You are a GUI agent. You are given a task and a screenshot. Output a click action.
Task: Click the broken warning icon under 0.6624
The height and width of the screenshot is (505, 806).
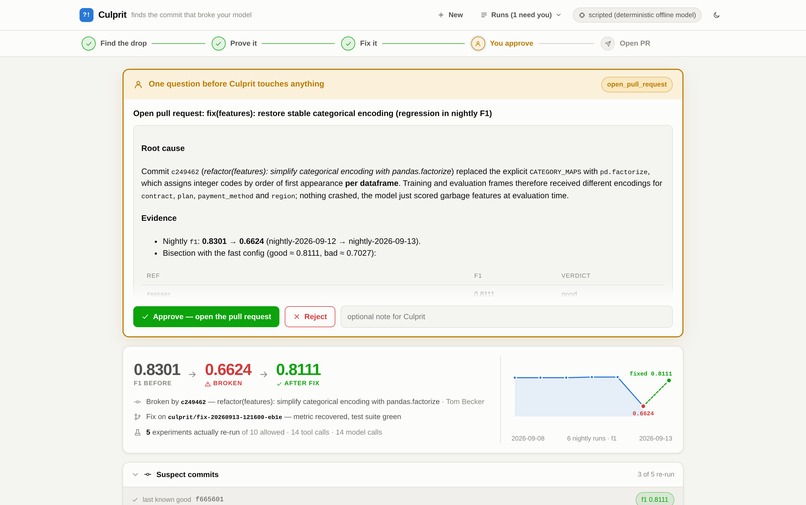[208, 384]
